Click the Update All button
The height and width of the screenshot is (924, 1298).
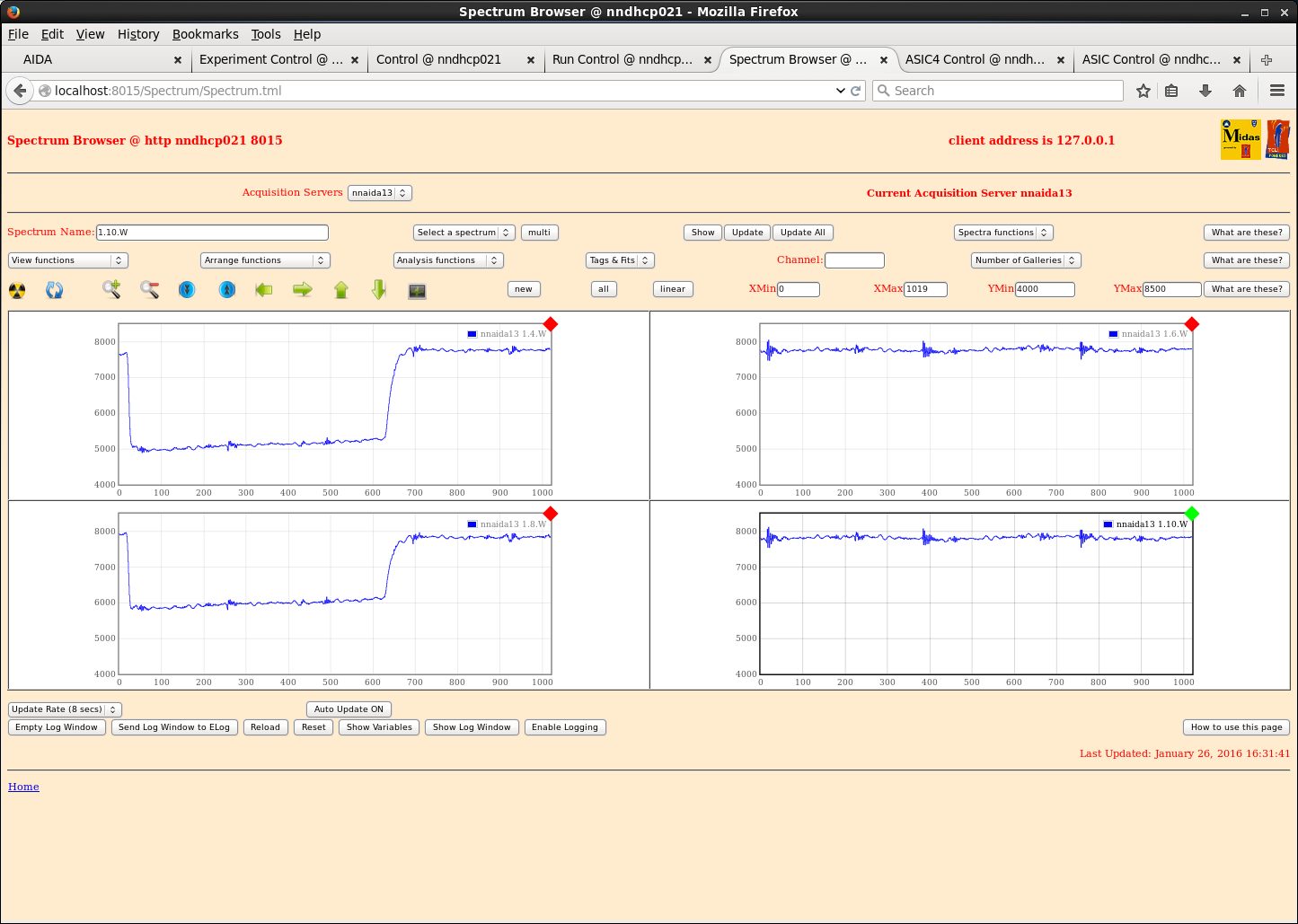coord(802,233)
